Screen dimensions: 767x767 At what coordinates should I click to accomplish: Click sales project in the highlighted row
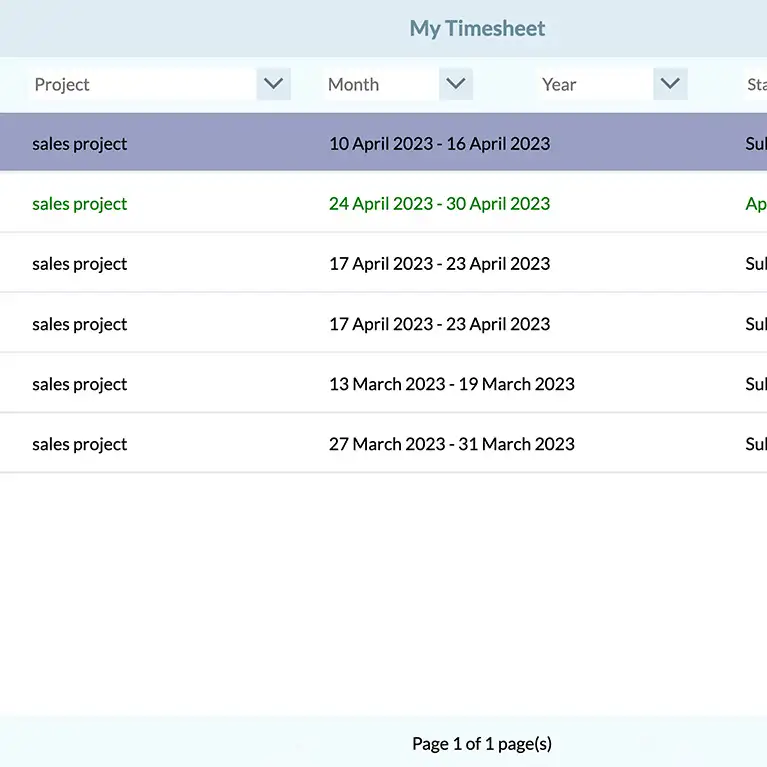[x=80, y=144]
